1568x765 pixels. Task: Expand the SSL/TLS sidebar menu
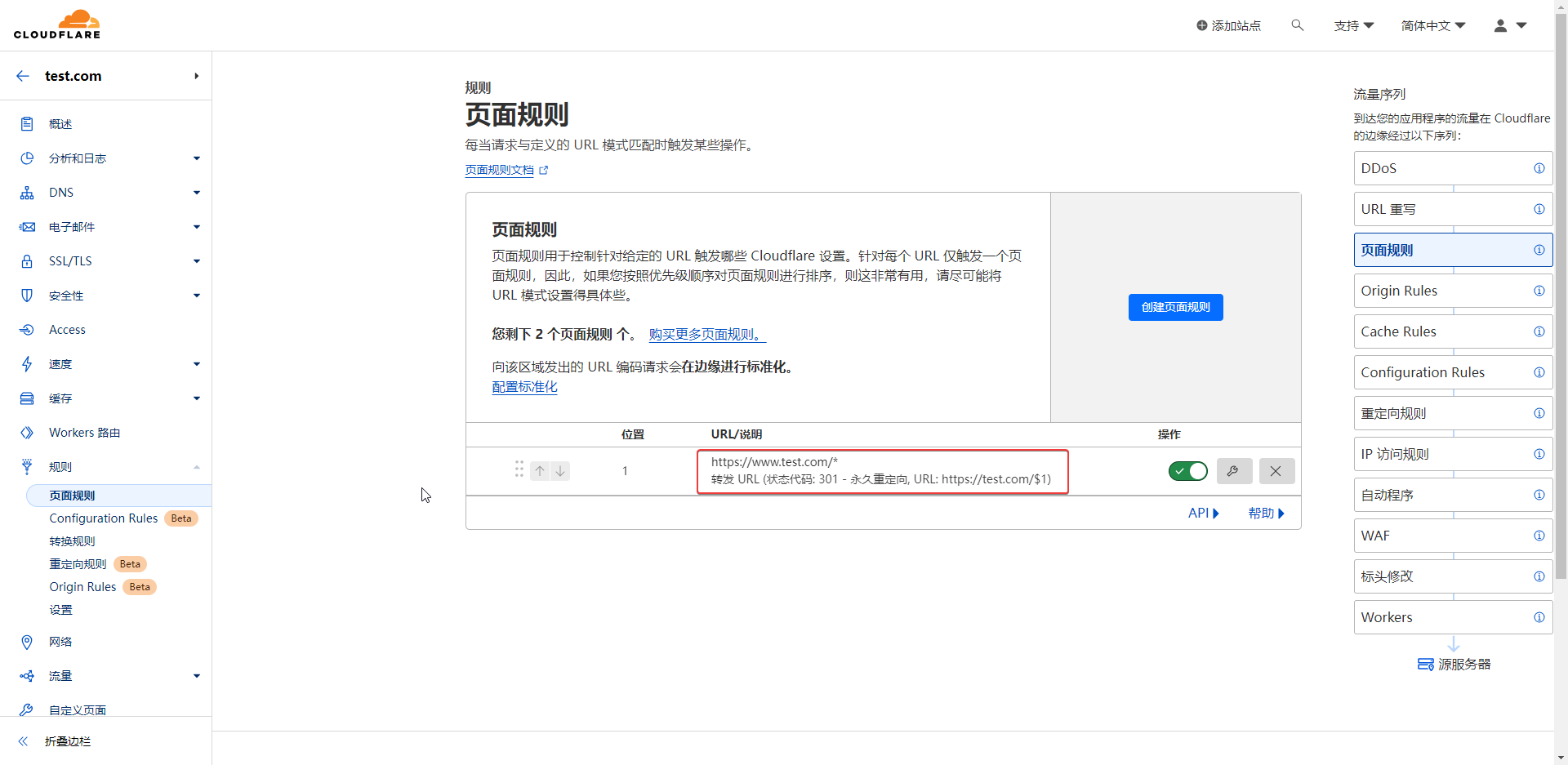click(196, 261)
